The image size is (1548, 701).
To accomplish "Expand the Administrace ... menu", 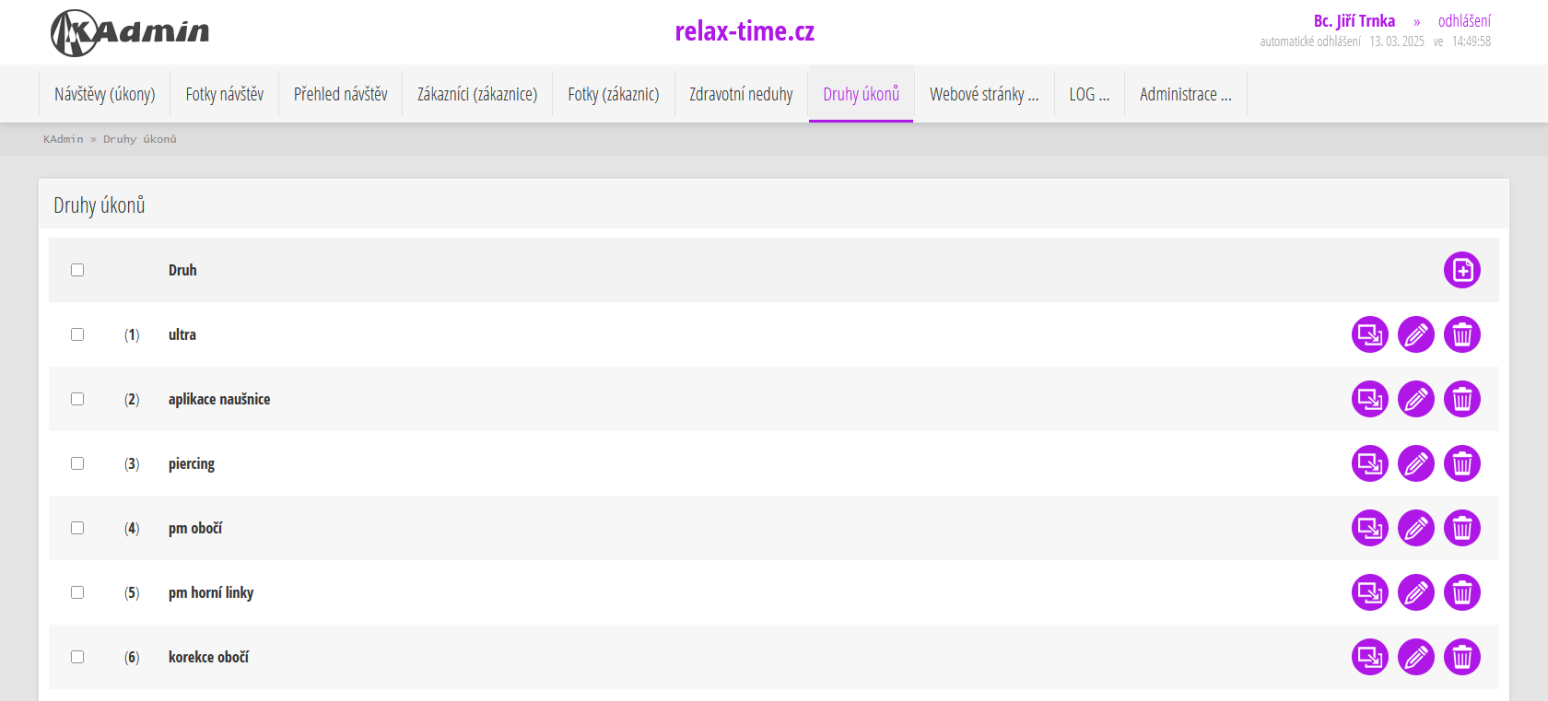I will click(1185, 95).
